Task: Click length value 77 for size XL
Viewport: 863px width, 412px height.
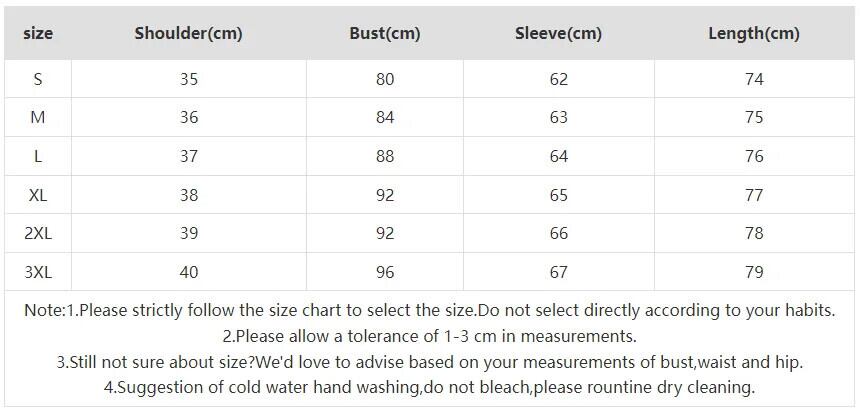Action: point(754,195)
